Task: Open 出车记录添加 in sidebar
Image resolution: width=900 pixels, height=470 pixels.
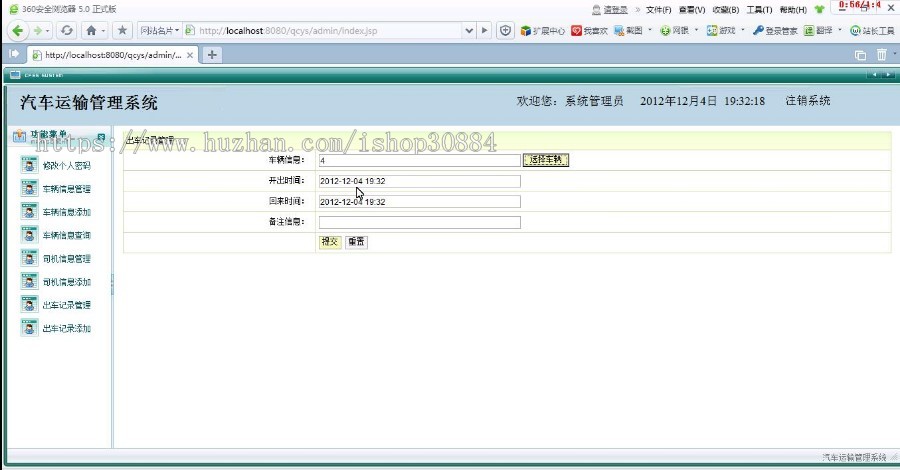Action: click(x=56, y=328)
